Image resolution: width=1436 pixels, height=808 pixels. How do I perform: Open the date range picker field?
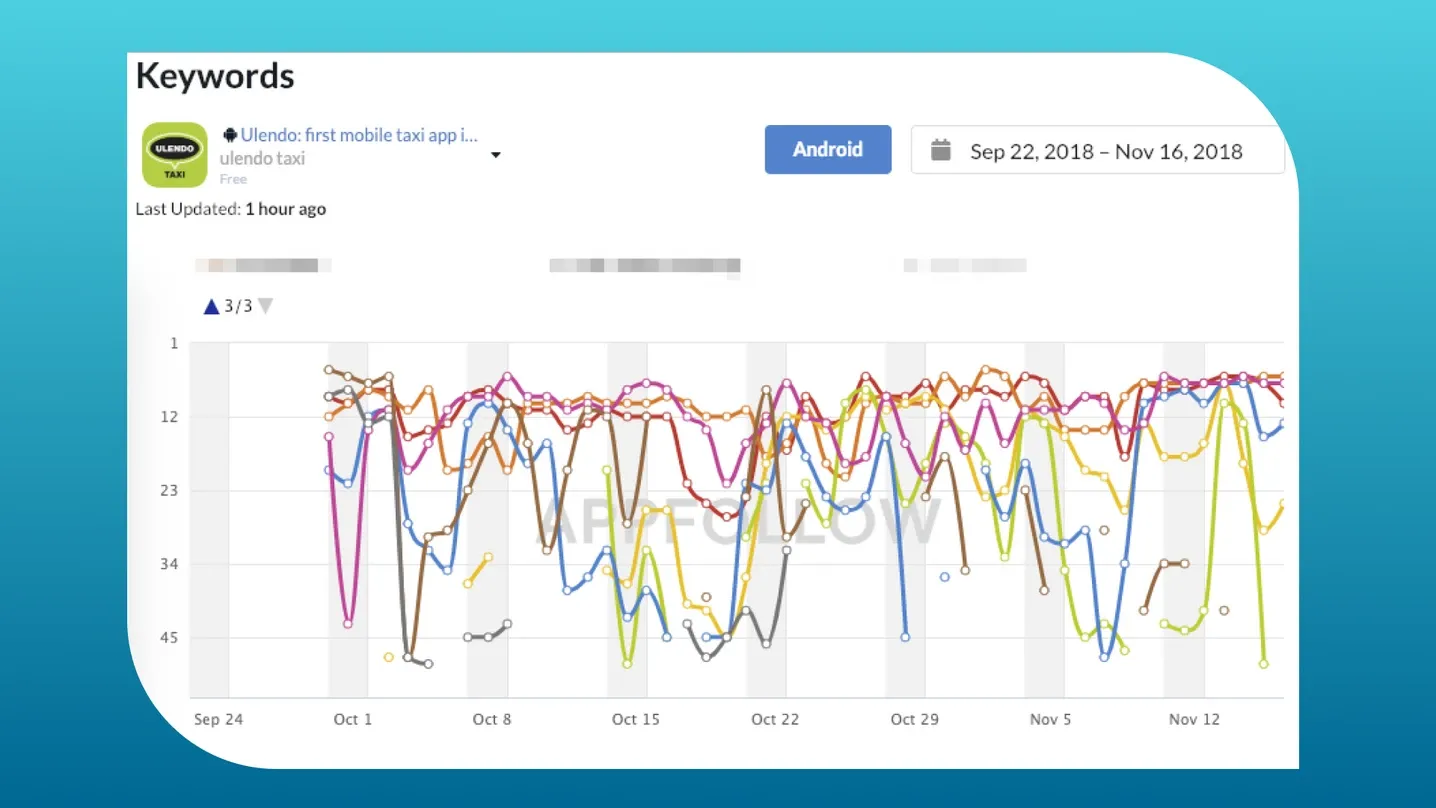(x=1097, y=151)
